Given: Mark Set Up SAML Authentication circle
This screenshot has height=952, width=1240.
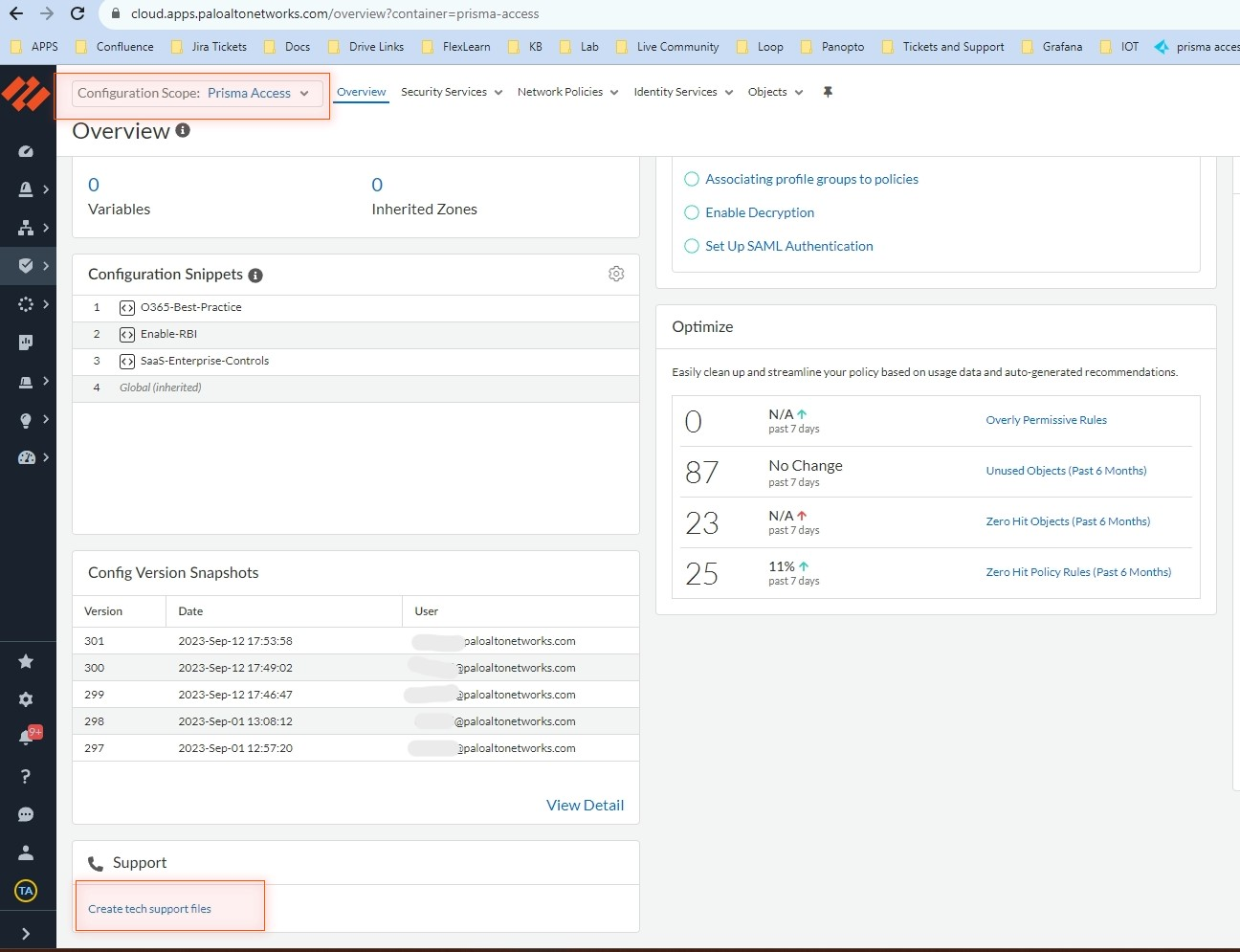Looking at the screenshot, I should point(692,246).
